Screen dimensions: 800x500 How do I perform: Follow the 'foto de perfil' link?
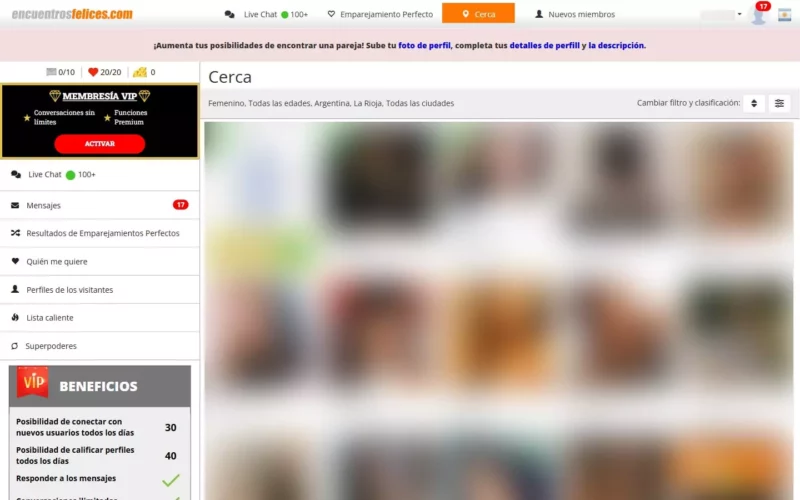coord(424,45)
